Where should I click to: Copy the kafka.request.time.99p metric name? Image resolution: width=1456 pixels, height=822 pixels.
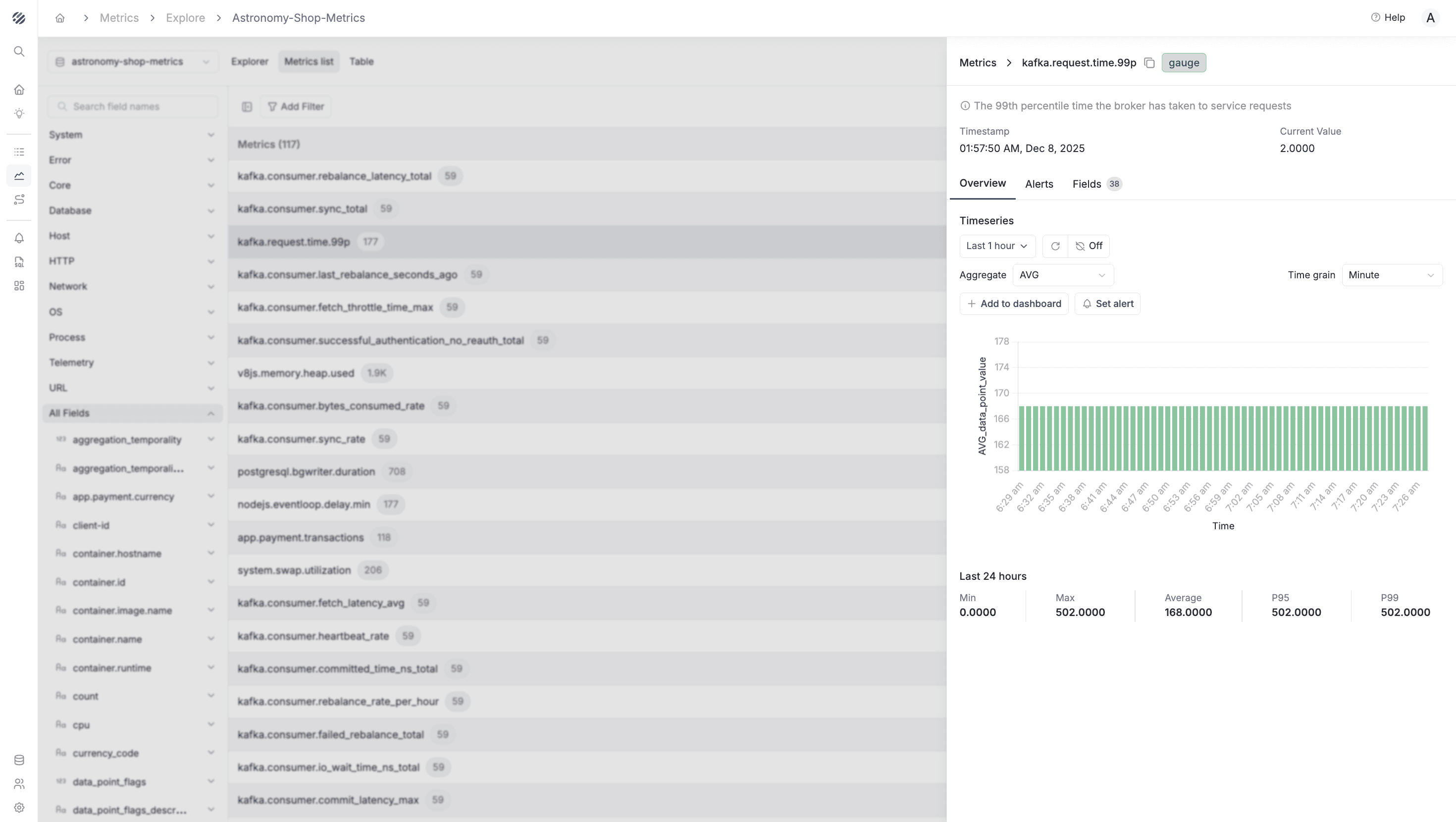coord(1149,63)
